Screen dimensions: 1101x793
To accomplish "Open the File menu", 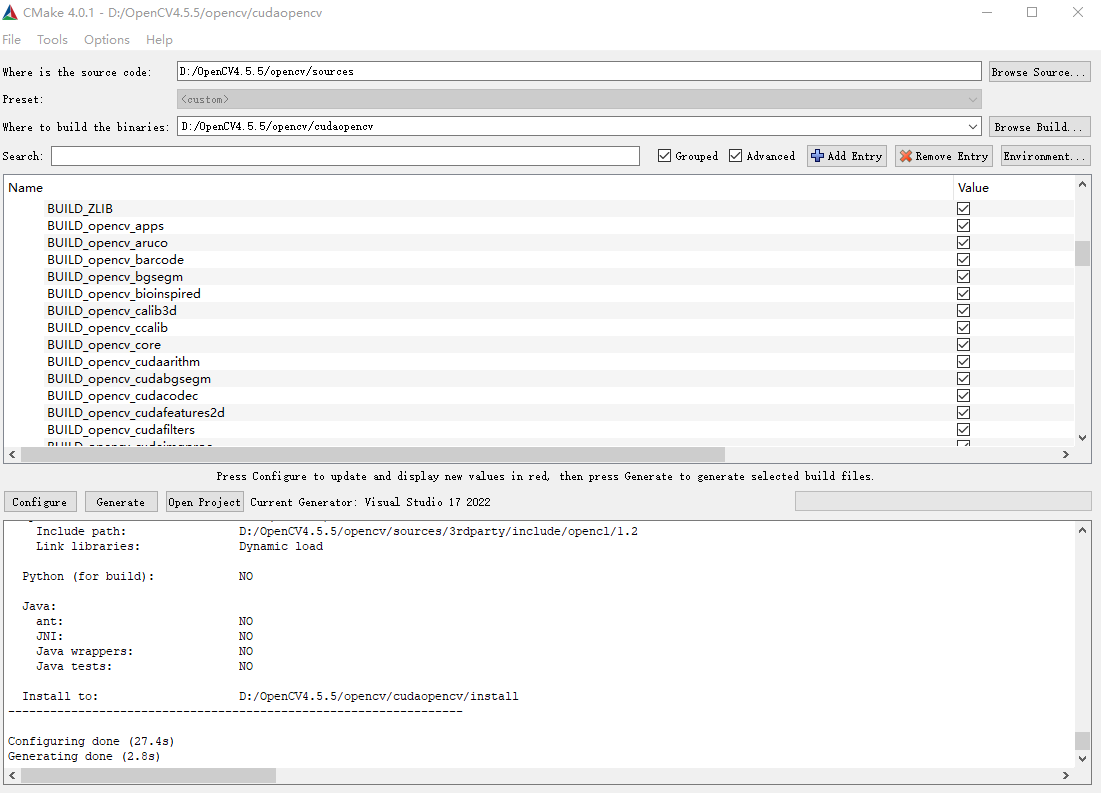I will 11,39.
